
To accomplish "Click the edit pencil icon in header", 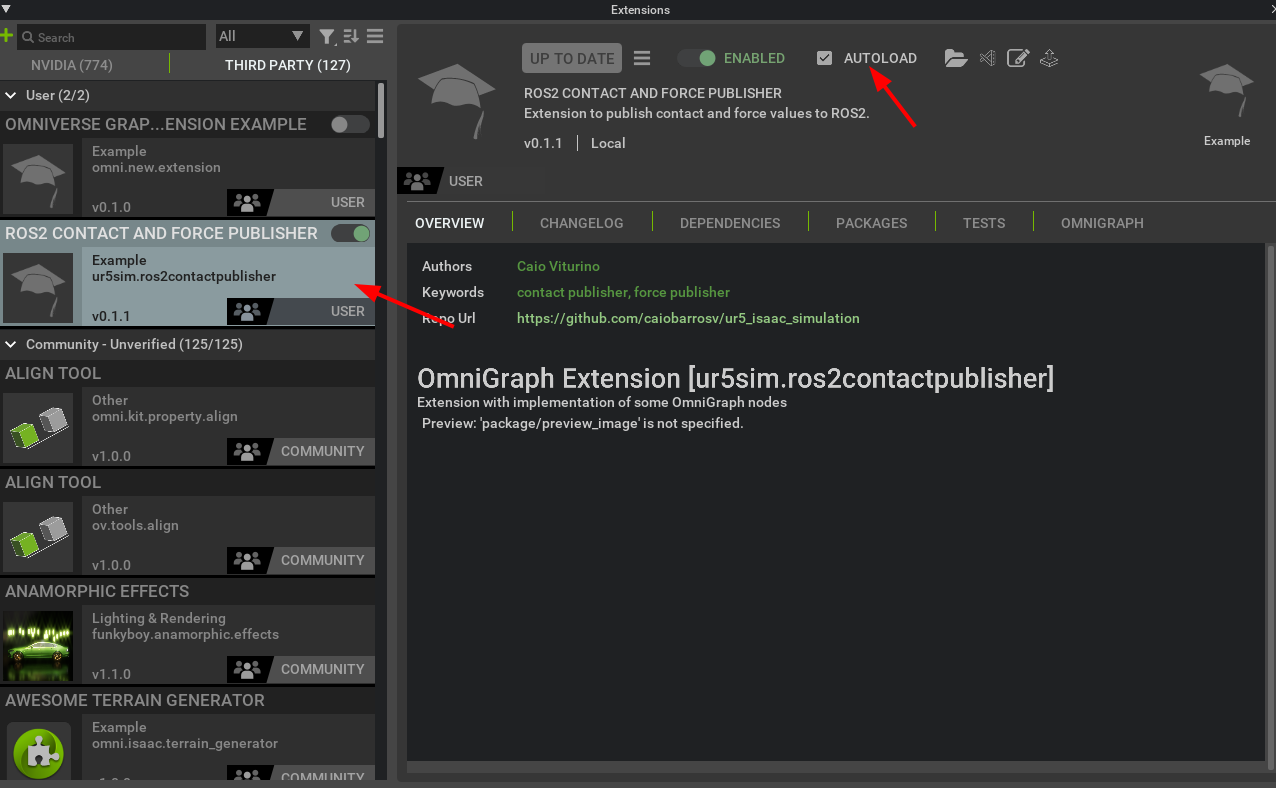I will point(1018,58).
